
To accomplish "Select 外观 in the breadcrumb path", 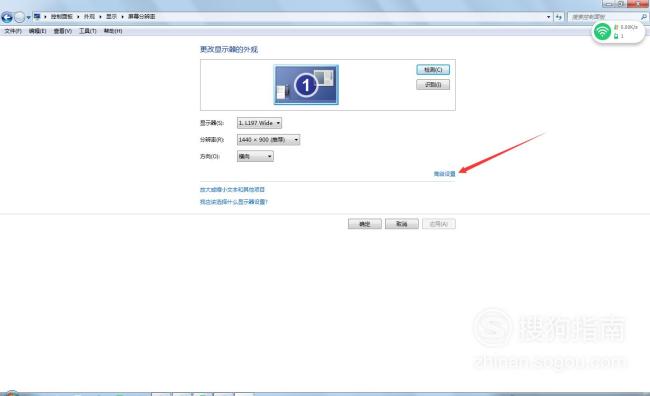I will point(89,17).
